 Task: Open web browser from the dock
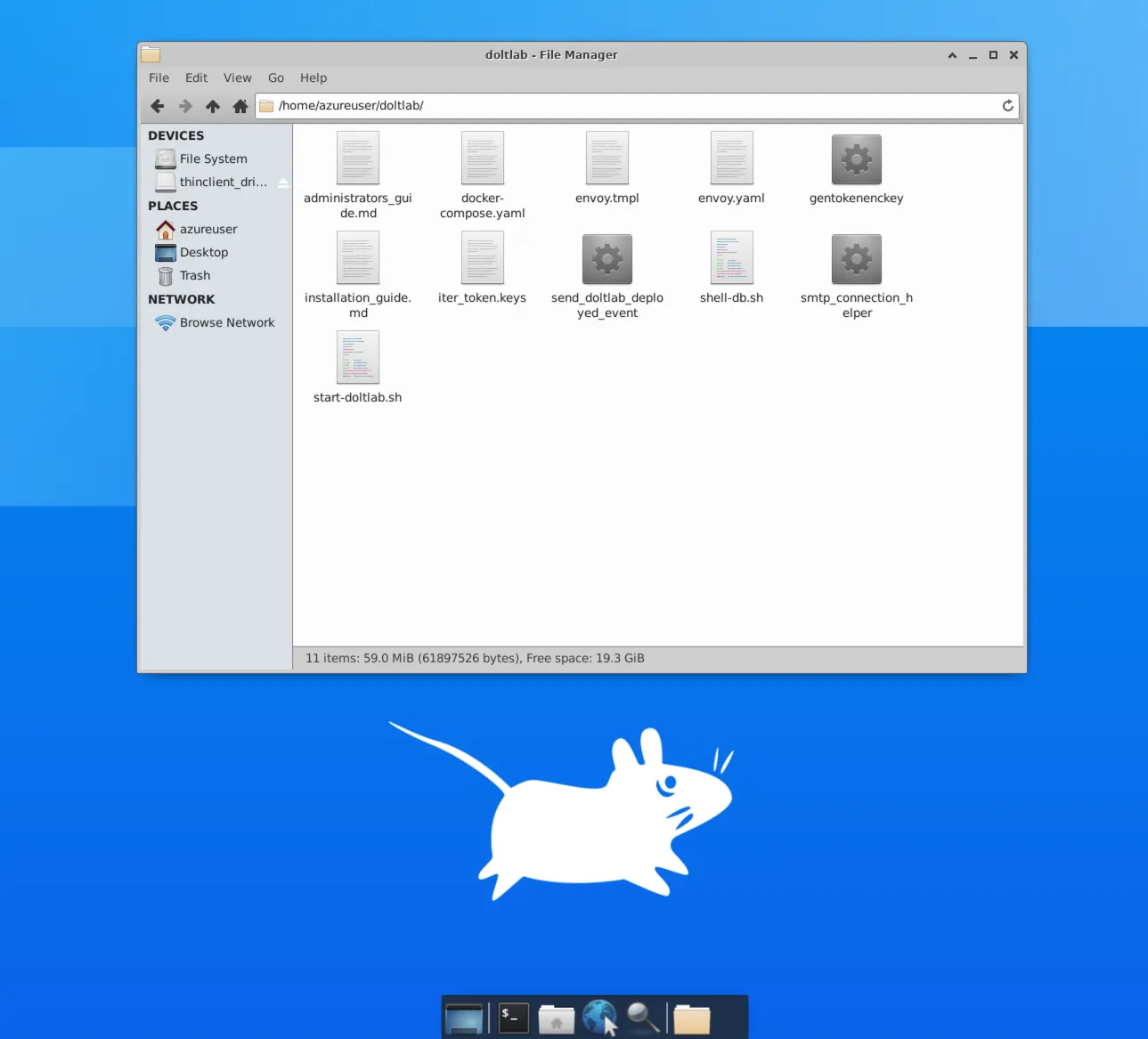click(x=599, y=1018)
